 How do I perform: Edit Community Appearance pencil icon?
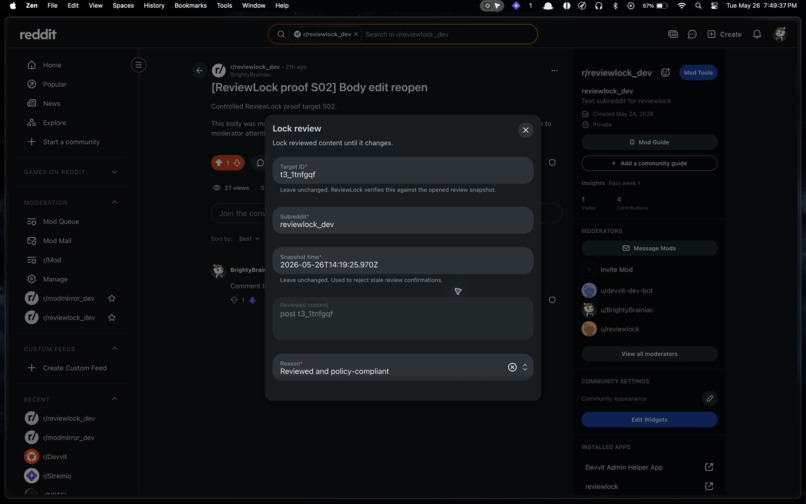[709, 399]
